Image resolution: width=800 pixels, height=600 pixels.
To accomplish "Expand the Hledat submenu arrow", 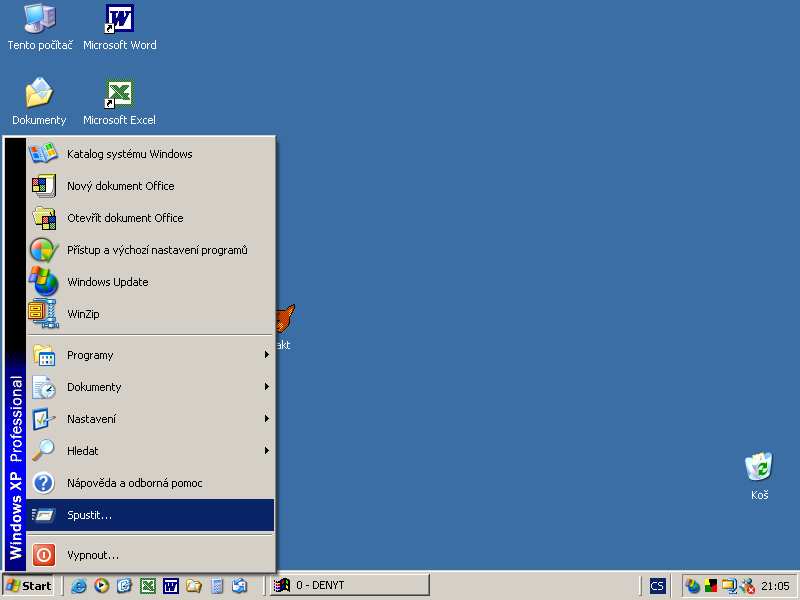I will tap(266, 451).
